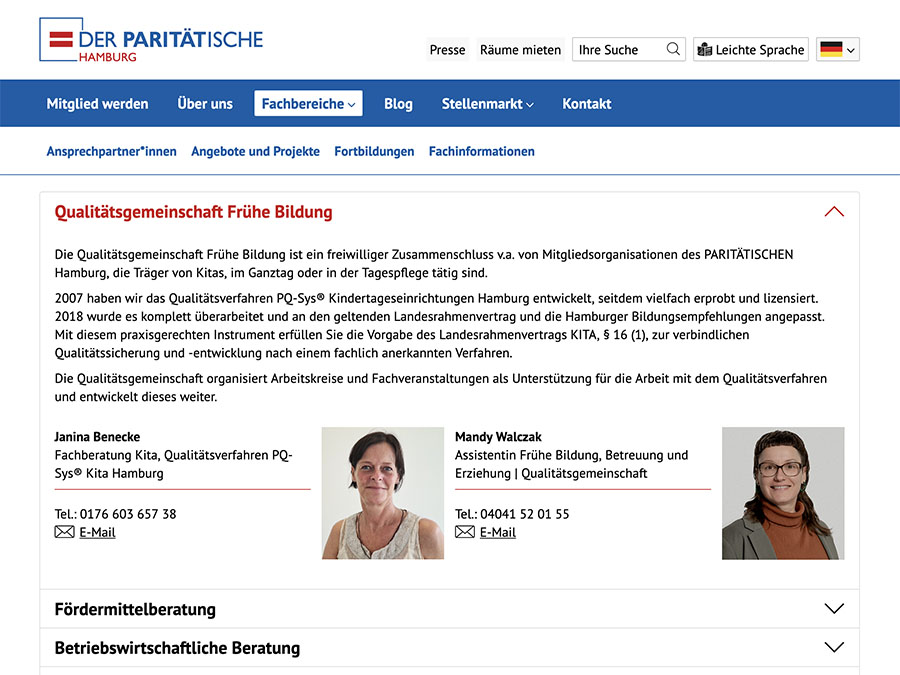The height and width of the screenshot is (675, 900).
Task: Click the Presse button
Action: click(x=447, y=50)
